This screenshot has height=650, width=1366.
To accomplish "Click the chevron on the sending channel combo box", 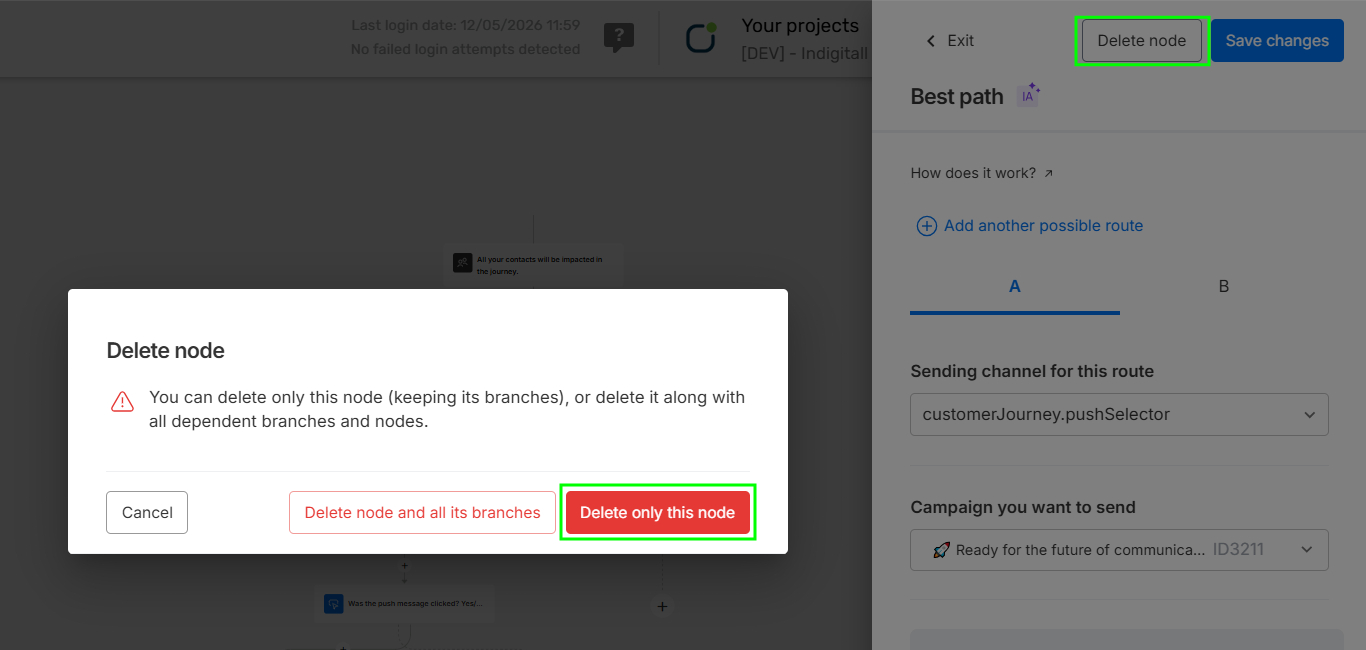I will click(x=1310, y=414).
